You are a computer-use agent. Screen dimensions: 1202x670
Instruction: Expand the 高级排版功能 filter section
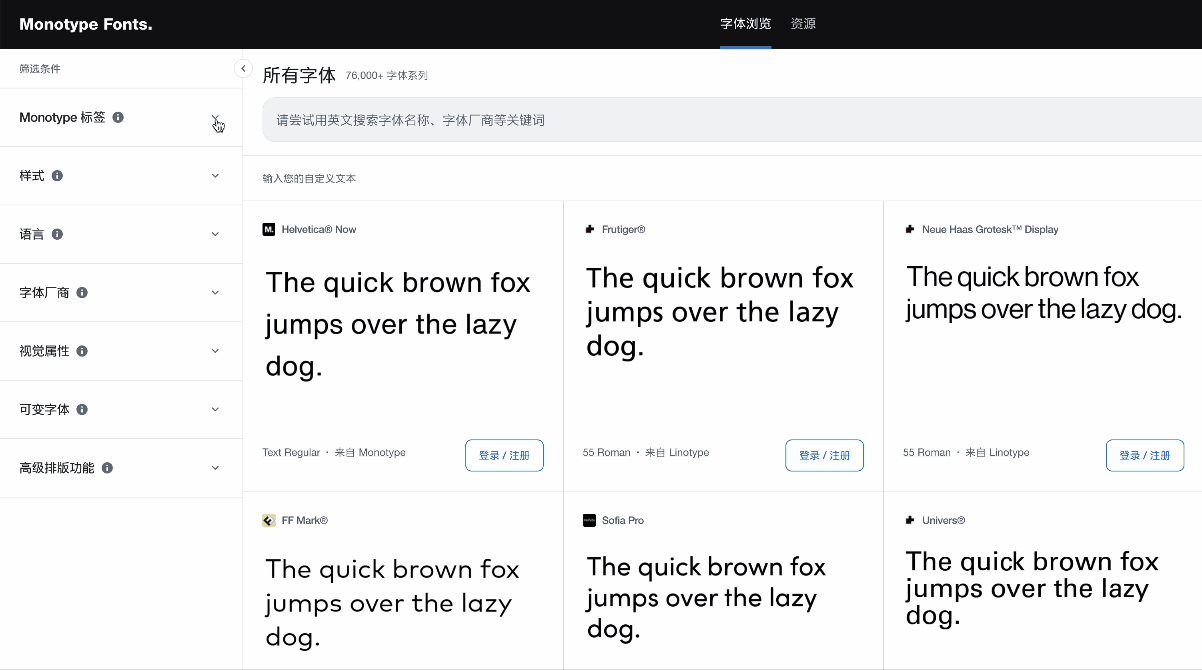point(215,468)
